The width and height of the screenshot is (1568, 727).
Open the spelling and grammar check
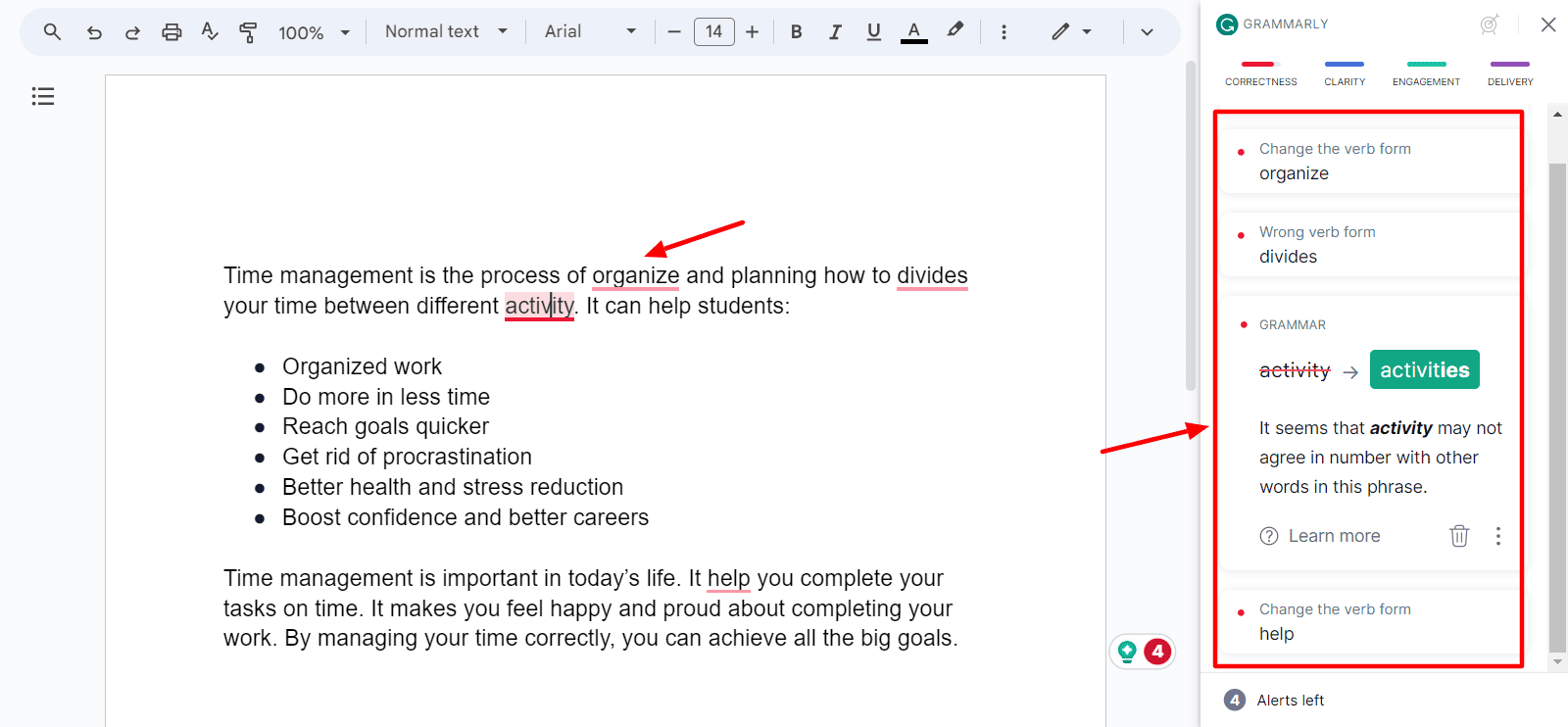click(210, 32)
